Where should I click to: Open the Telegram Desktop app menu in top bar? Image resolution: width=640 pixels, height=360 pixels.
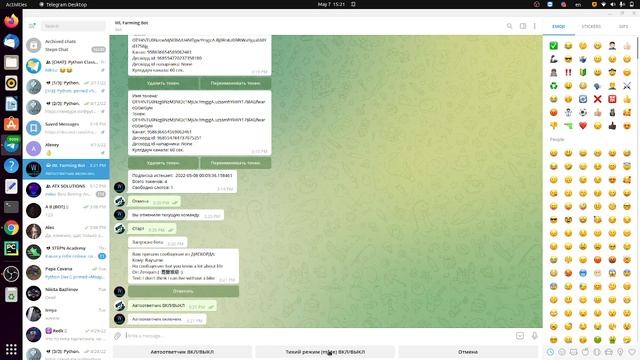(63, 4)
